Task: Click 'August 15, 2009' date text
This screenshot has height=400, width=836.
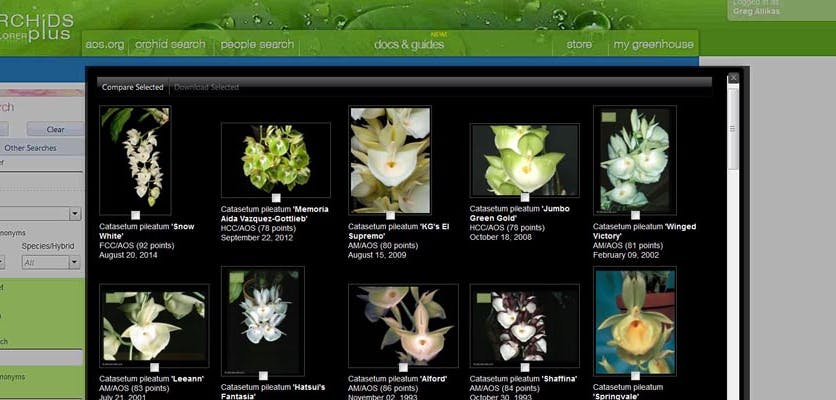Action: (x=377, y=255)
